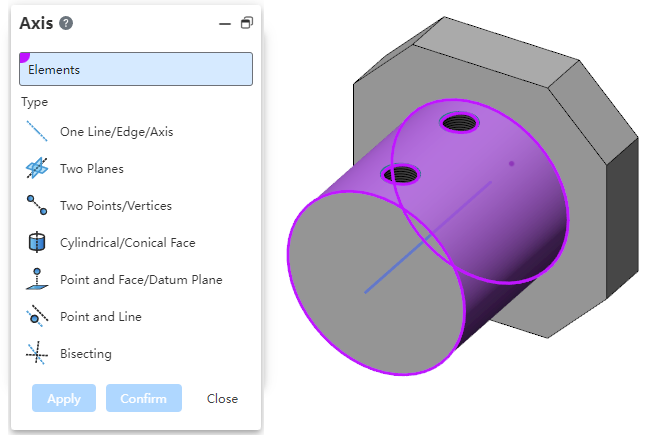662x435 pixels.
Task: Click Close to dismiss the Axis dialog
Action: 222,398
